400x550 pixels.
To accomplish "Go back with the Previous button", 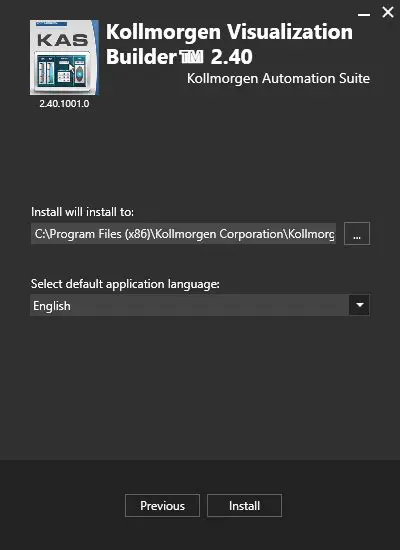I will click(x=162, y=505).
